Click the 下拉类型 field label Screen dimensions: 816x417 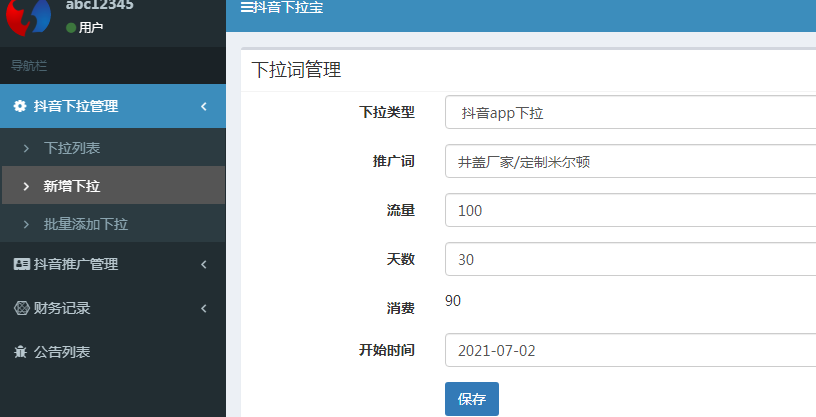pyautogui.click(x=387, y=112)
